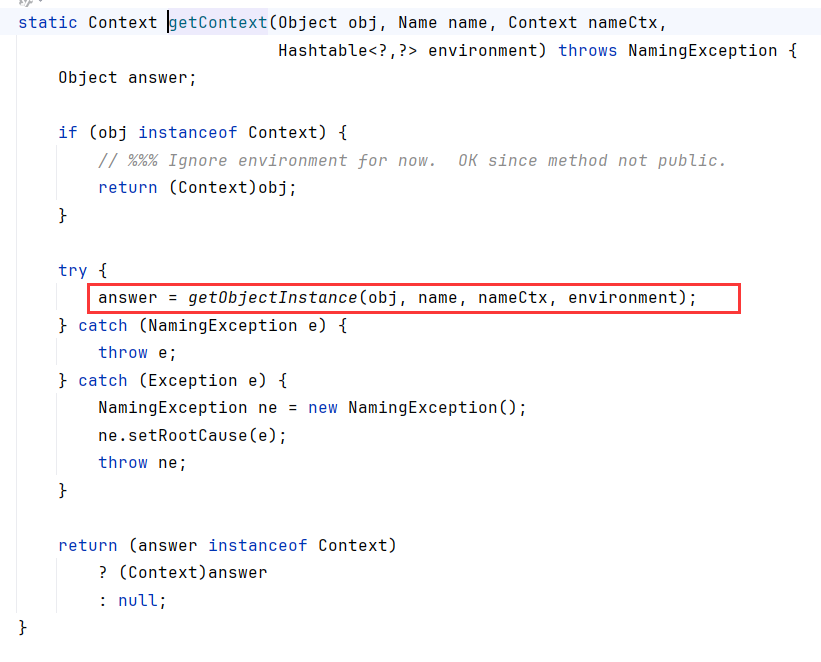
Task: Click the 'instanceof' keyword in if statement
Action: 187,133
